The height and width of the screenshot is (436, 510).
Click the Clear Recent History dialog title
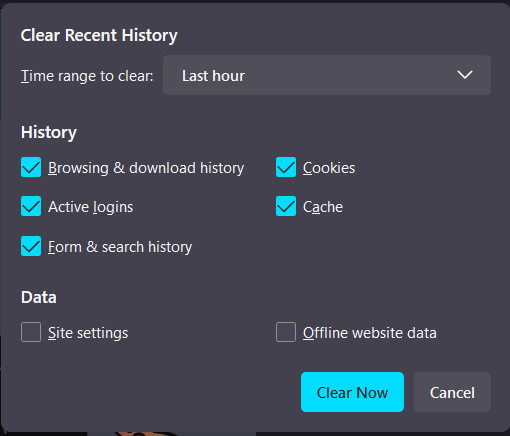pyautogui.click(x=99, y=35)
